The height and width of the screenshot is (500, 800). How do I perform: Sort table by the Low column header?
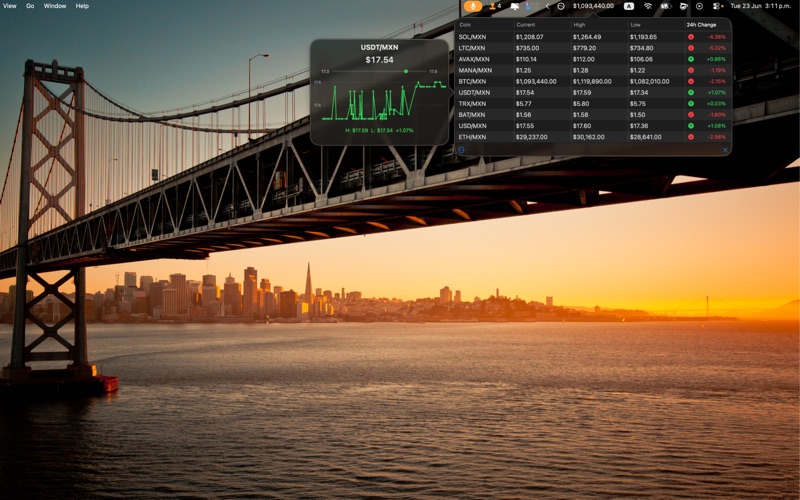point(635,24)
